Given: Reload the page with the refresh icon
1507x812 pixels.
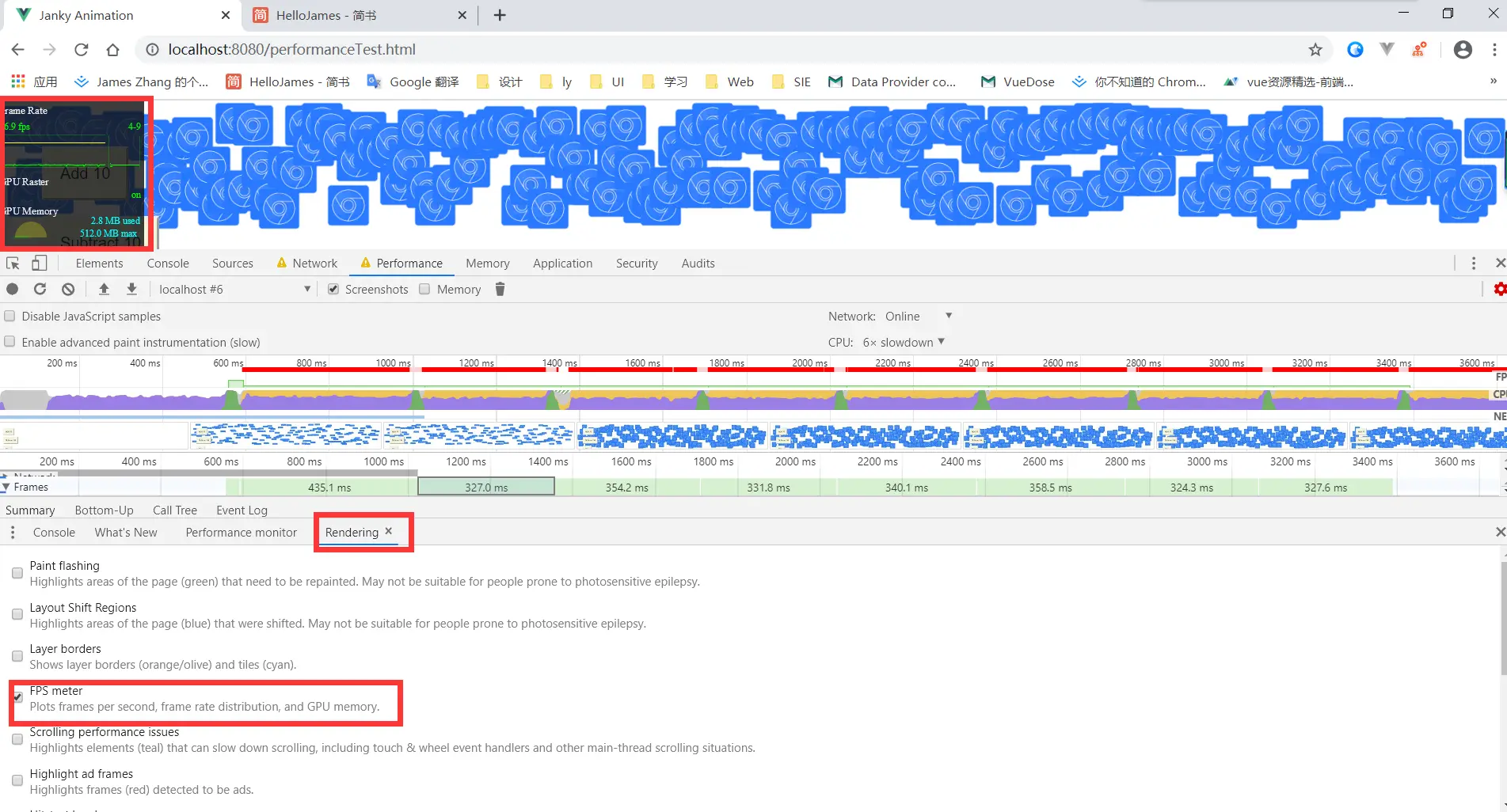Looking at the screenshot, I should coord(81,49).
